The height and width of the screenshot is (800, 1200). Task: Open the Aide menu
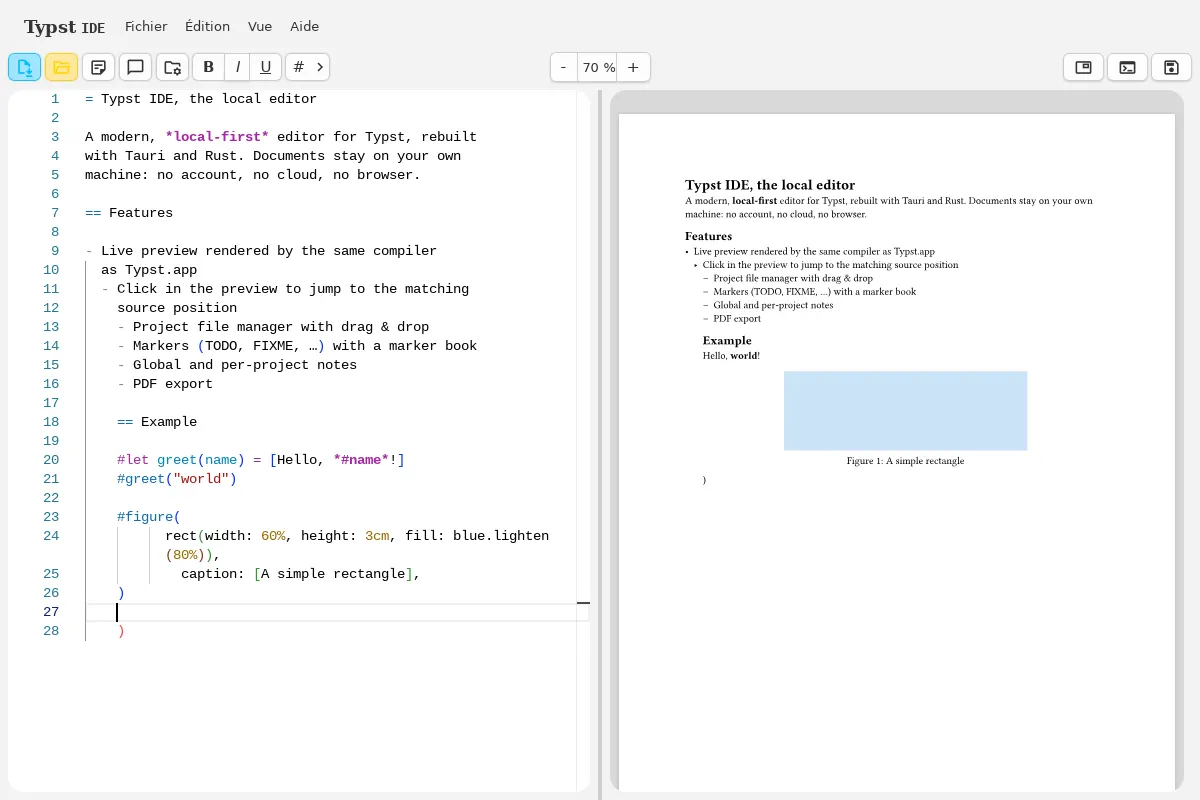click(x=304, y=27)
